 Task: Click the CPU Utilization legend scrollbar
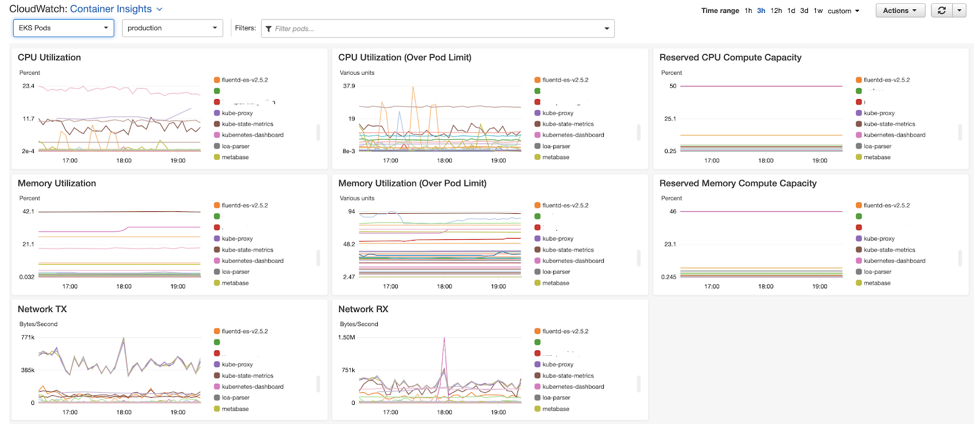click(318, 132)
